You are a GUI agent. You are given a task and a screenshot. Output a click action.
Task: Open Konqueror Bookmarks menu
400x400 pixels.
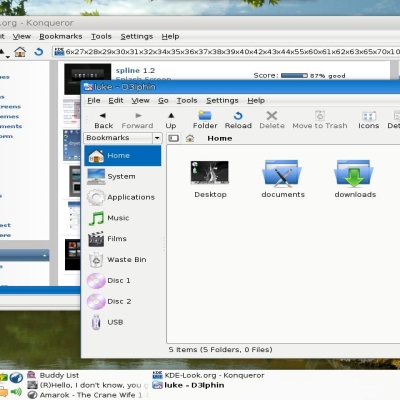[61, 36]
